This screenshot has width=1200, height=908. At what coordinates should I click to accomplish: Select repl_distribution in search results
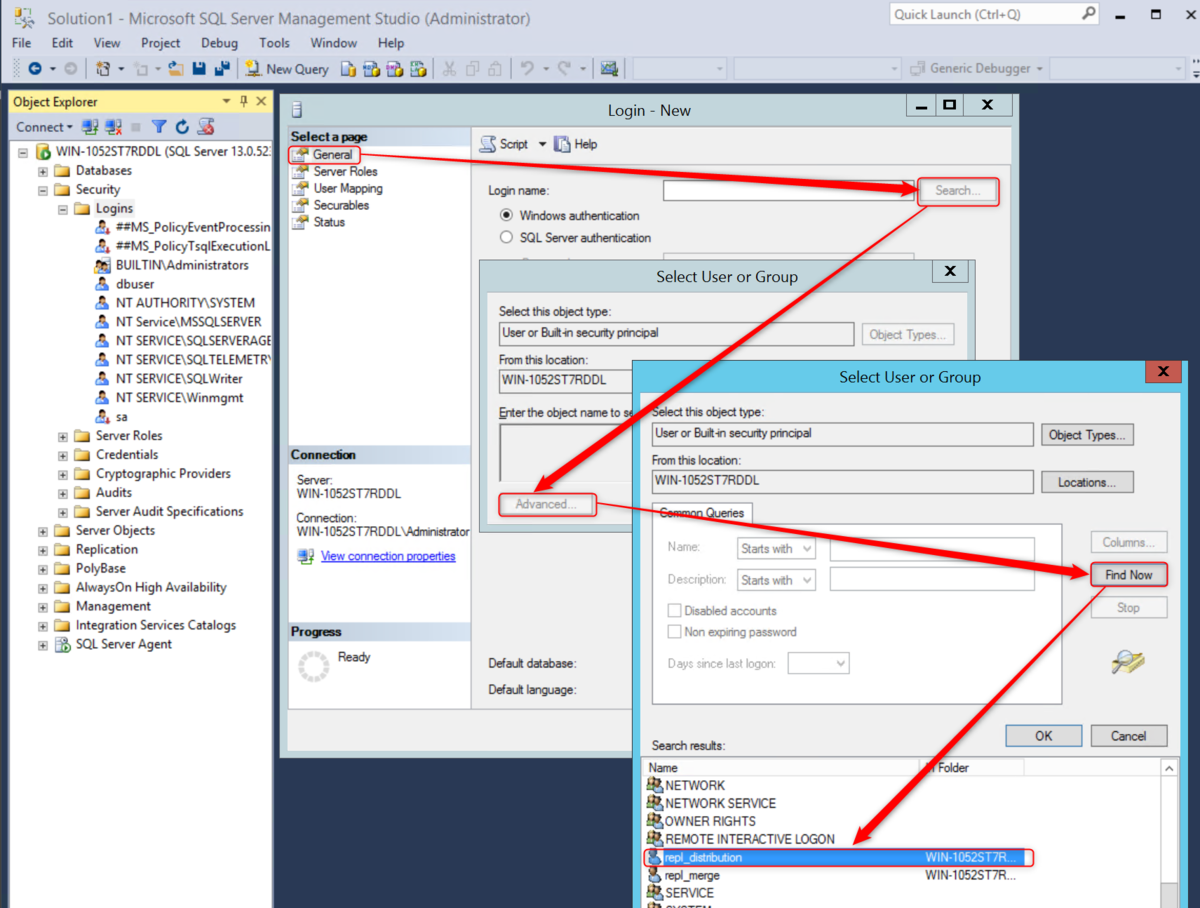click(x=837, y=857)
